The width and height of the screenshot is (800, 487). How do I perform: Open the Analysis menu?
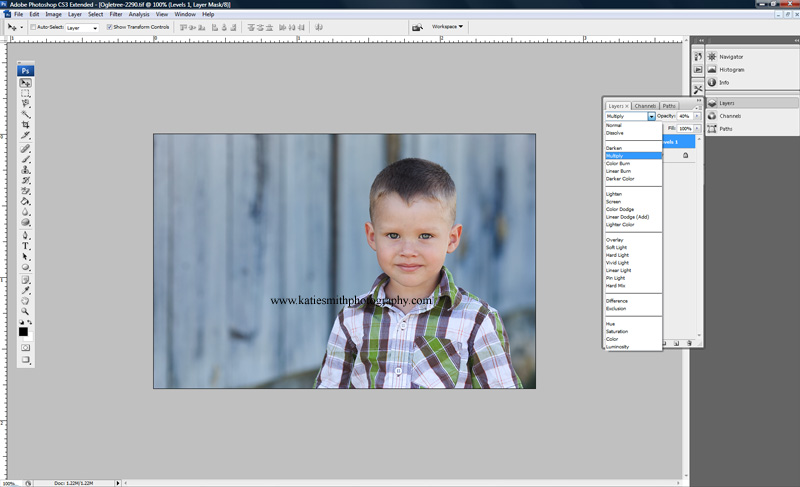(139, 14)
